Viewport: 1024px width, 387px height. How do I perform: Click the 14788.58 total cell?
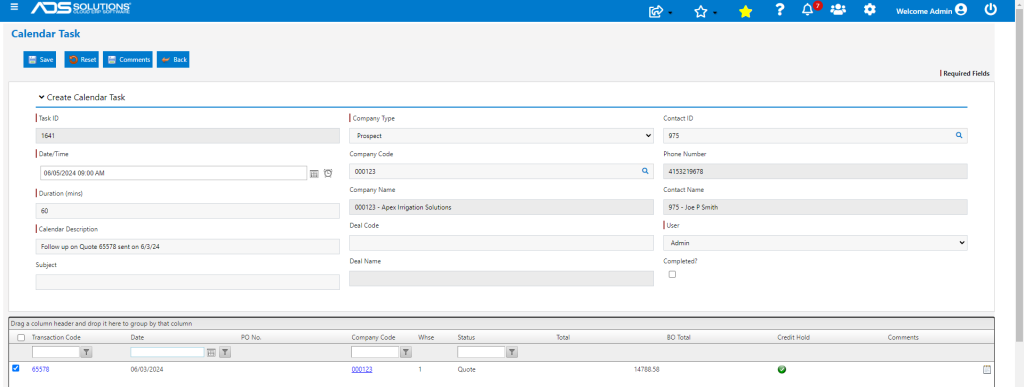(x=647, y=369)
